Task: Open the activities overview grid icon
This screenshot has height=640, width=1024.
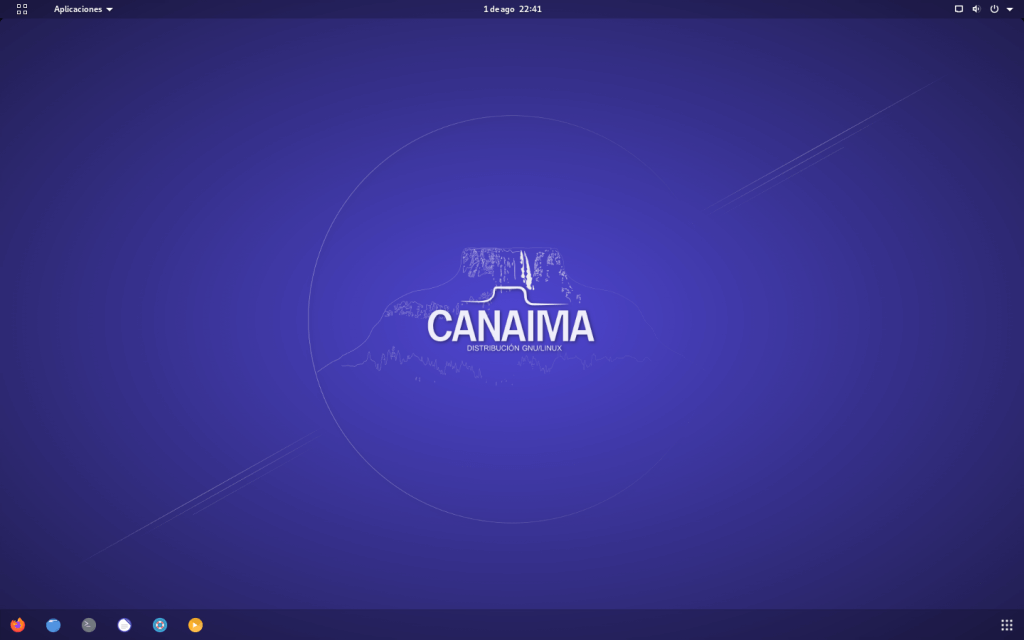Action: coord(22,9)
